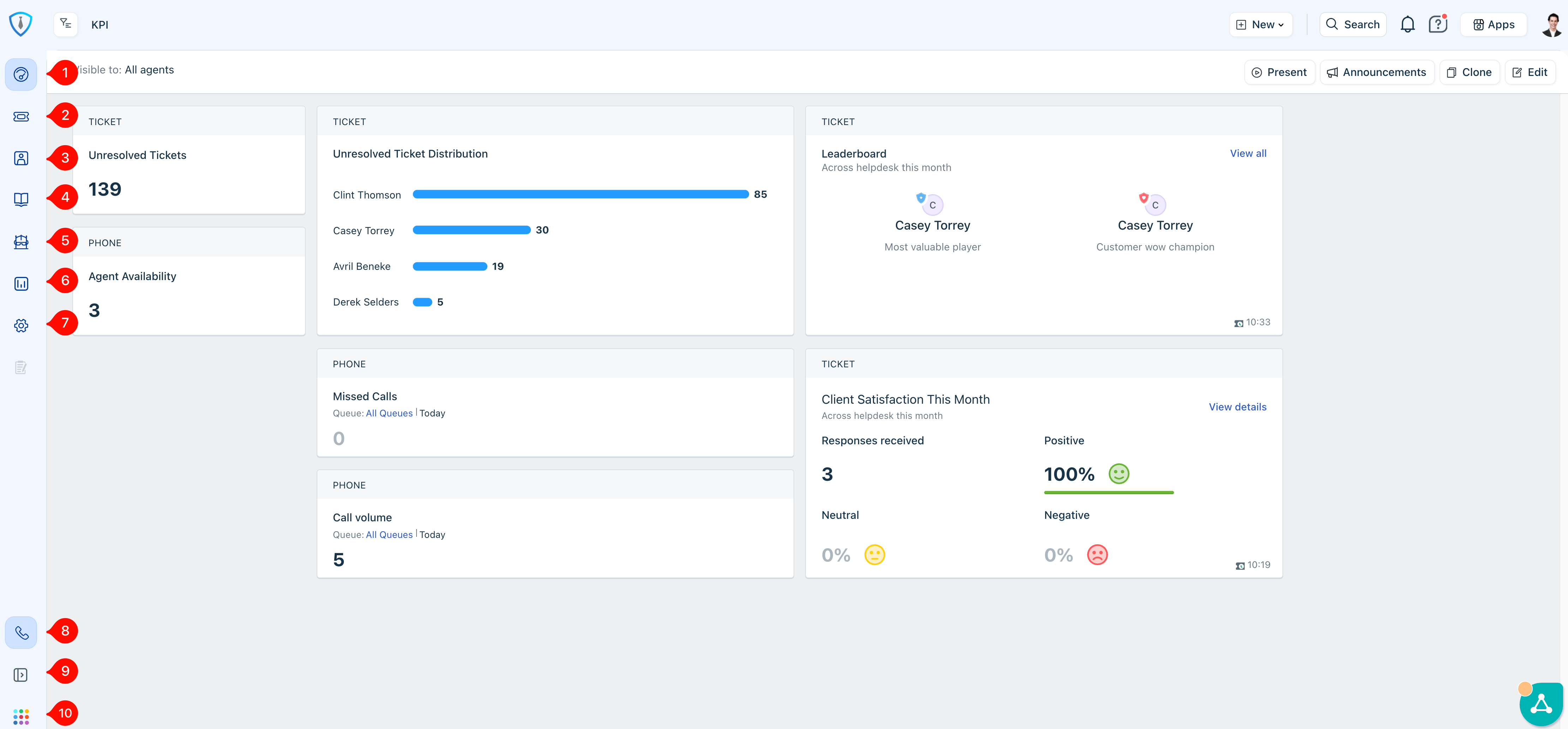Open the Phone icon in sidebar

pyautogui.click(x=21, y=633)
